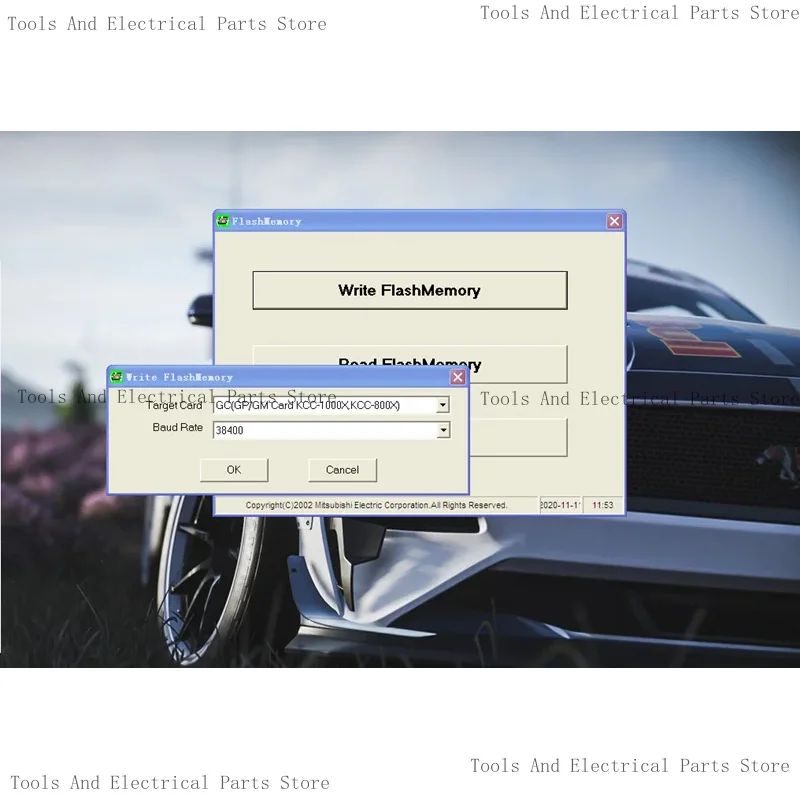Viewport: 800px width, 800px height.
Task: Click the Baud Rate field showing 38400
Action: pos(332,430)
